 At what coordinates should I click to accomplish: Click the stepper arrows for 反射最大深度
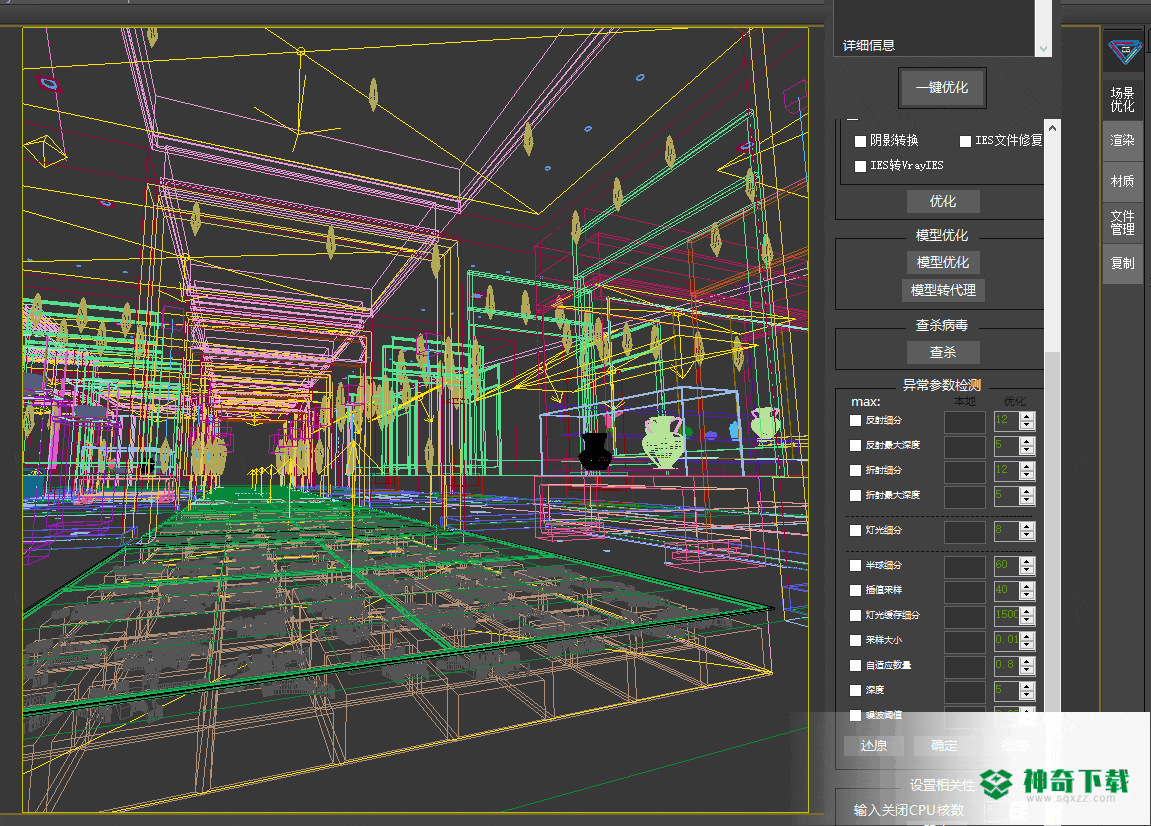1028,446
